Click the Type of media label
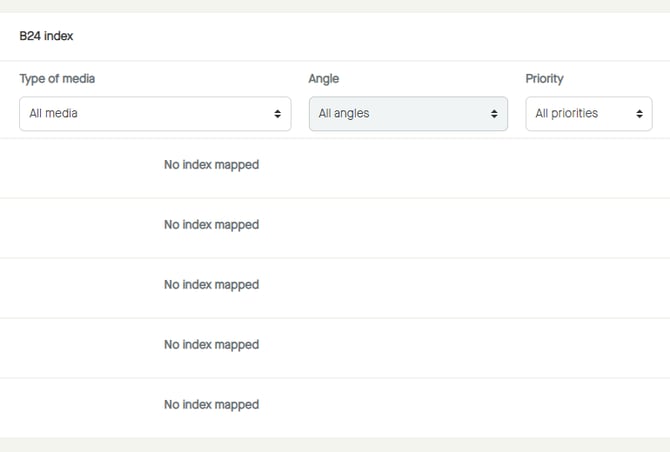Image resolution: width=670 pixels, height=452 pixels. click(57, 79)
